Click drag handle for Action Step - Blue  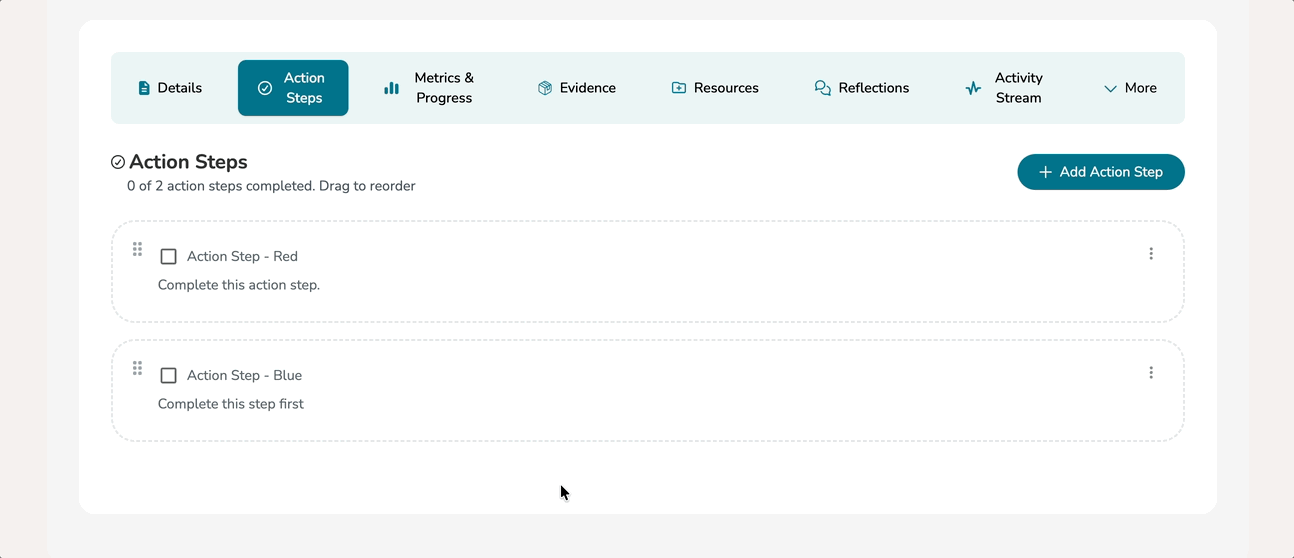tap(138, 368)
